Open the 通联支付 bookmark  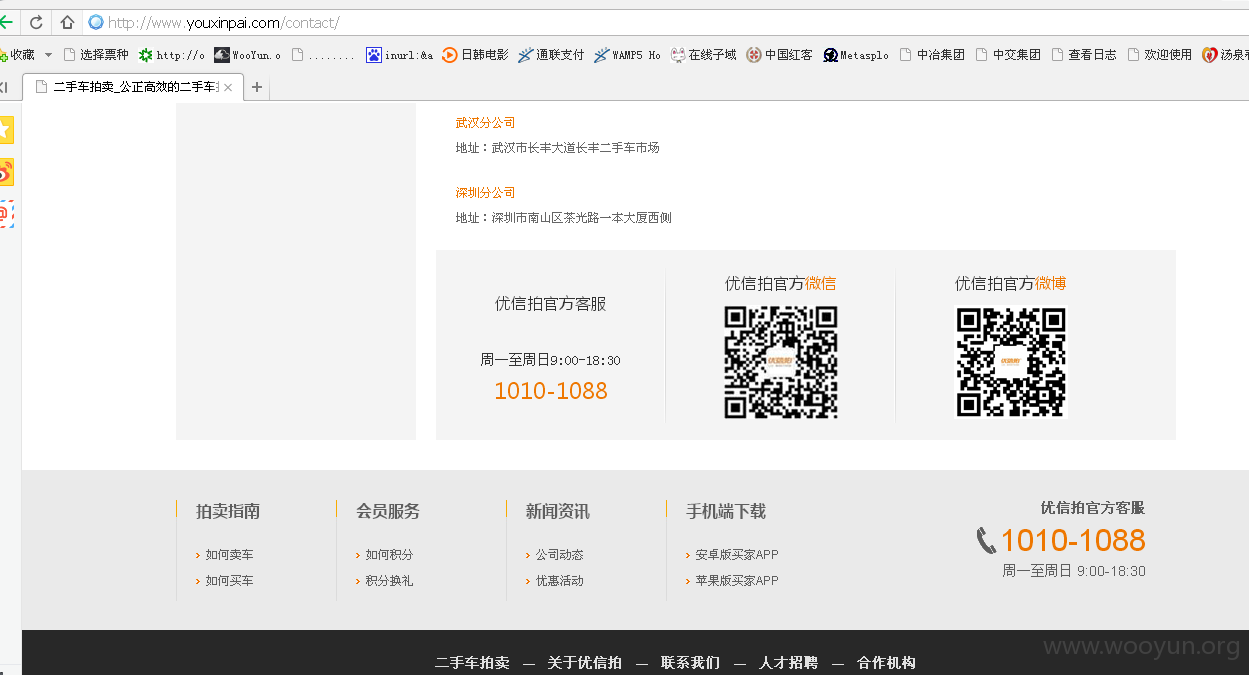click(551, 55)
